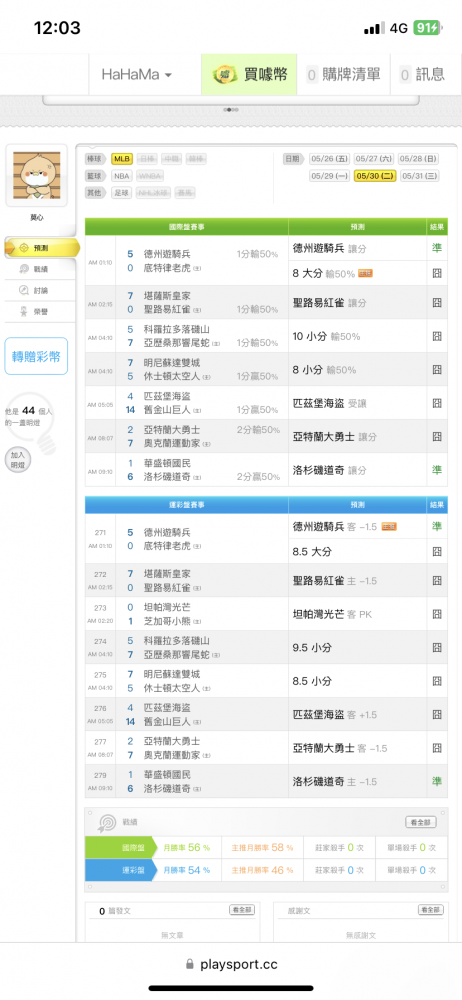Click the carousel pagination dots
The image size is (462, 1000).
[231, 110]
